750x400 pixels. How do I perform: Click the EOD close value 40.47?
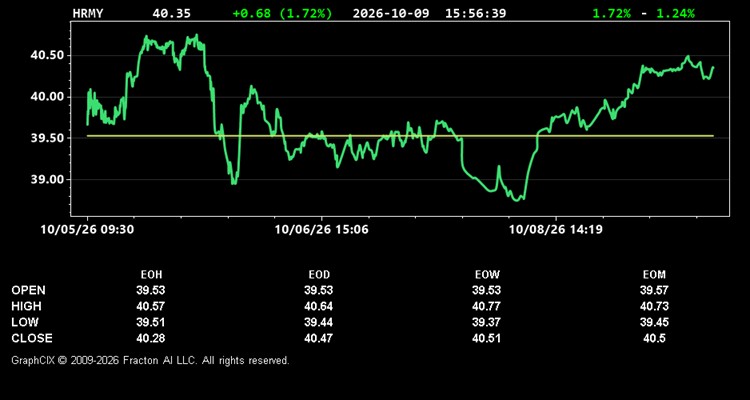click(319, 338)
